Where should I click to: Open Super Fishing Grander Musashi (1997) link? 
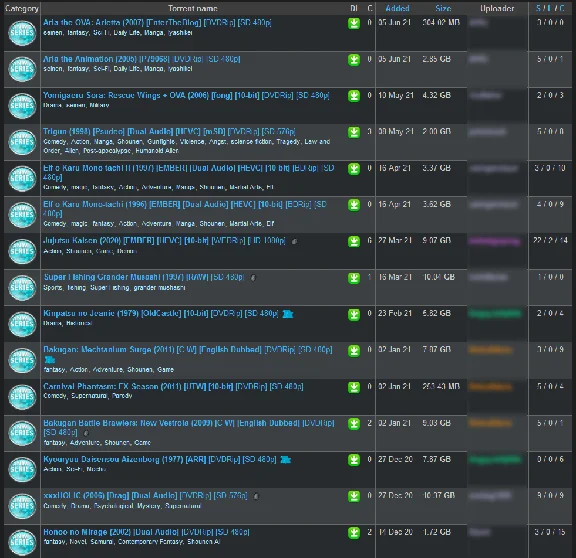coord(144,277)
